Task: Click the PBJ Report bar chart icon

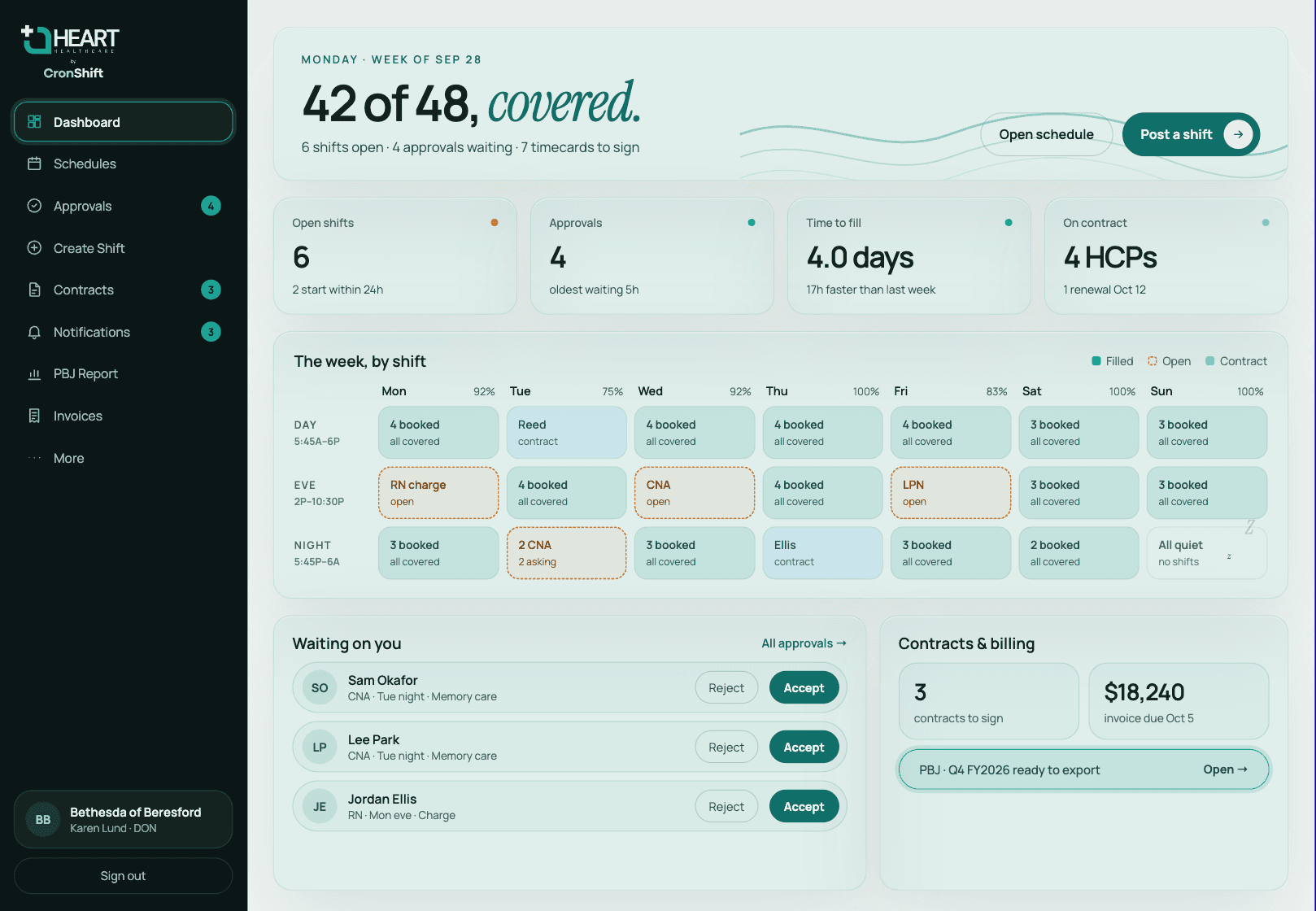Action: point(34,374)
